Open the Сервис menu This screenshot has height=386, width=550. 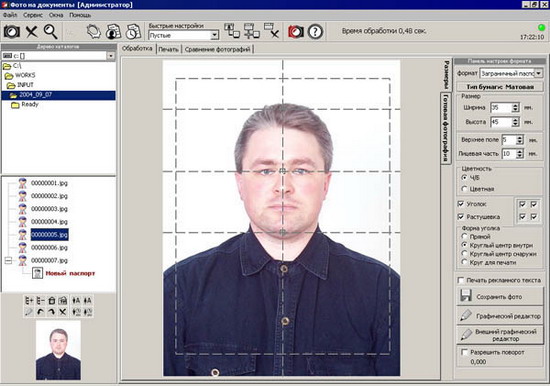(33, 15)
